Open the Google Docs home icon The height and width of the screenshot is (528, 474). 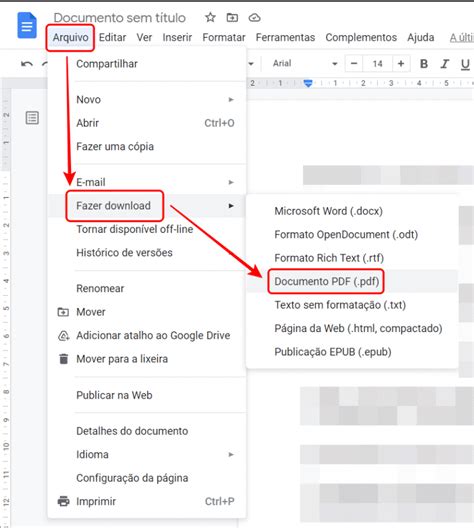[27, 25]
